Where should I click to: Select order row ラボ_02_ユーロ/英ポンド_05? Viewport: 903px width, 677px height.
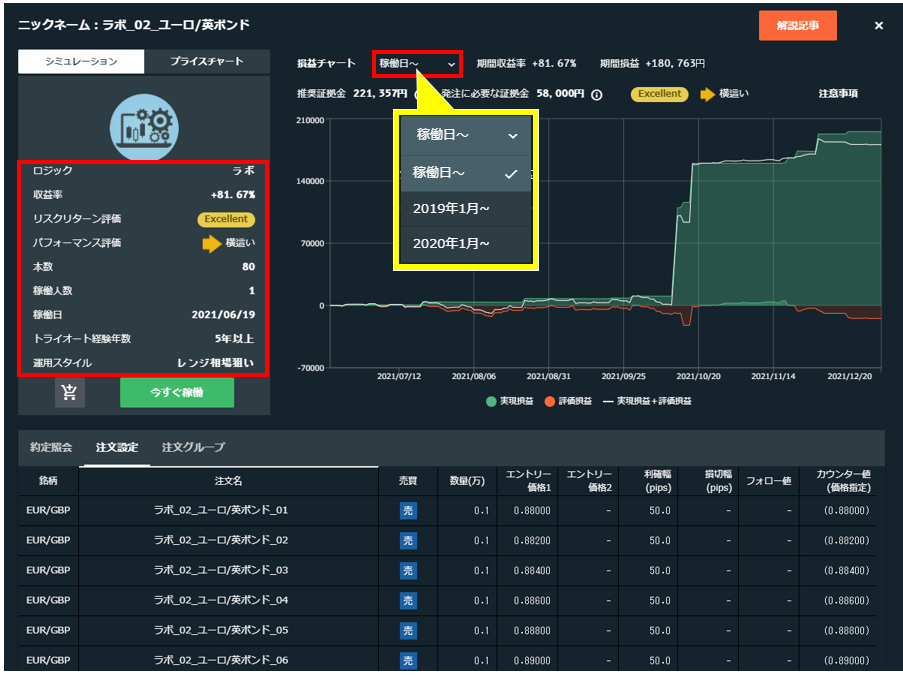click(447, 630)
